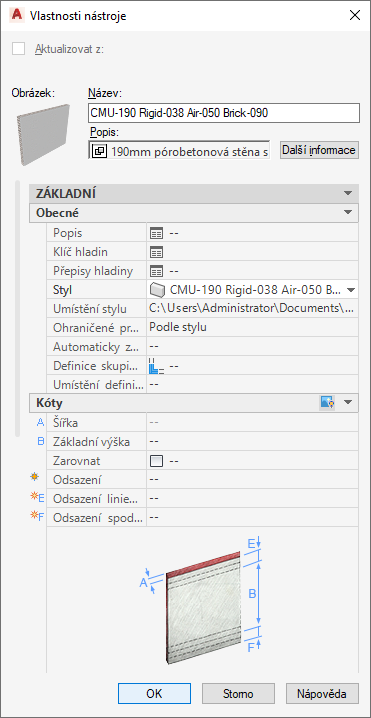
Task: Collapse the Kóty category arrow
Action: click(349, 403)
